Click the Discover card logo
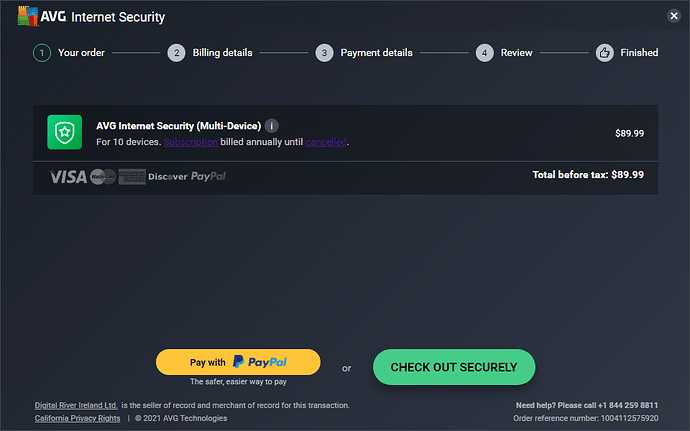 (x=167, y=176)
